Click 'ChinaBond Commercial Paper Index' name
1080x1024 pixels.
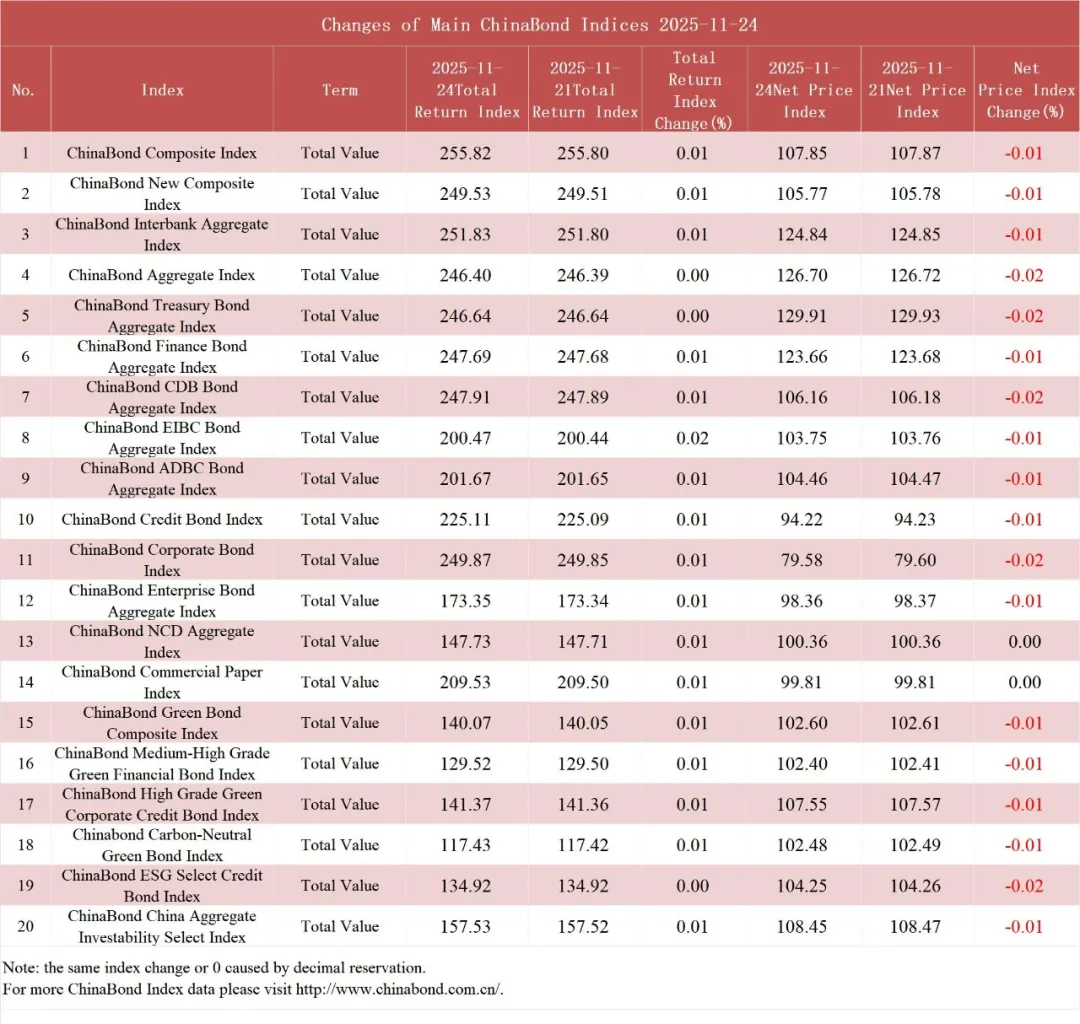pyautogui.click(x=162, y=682)
